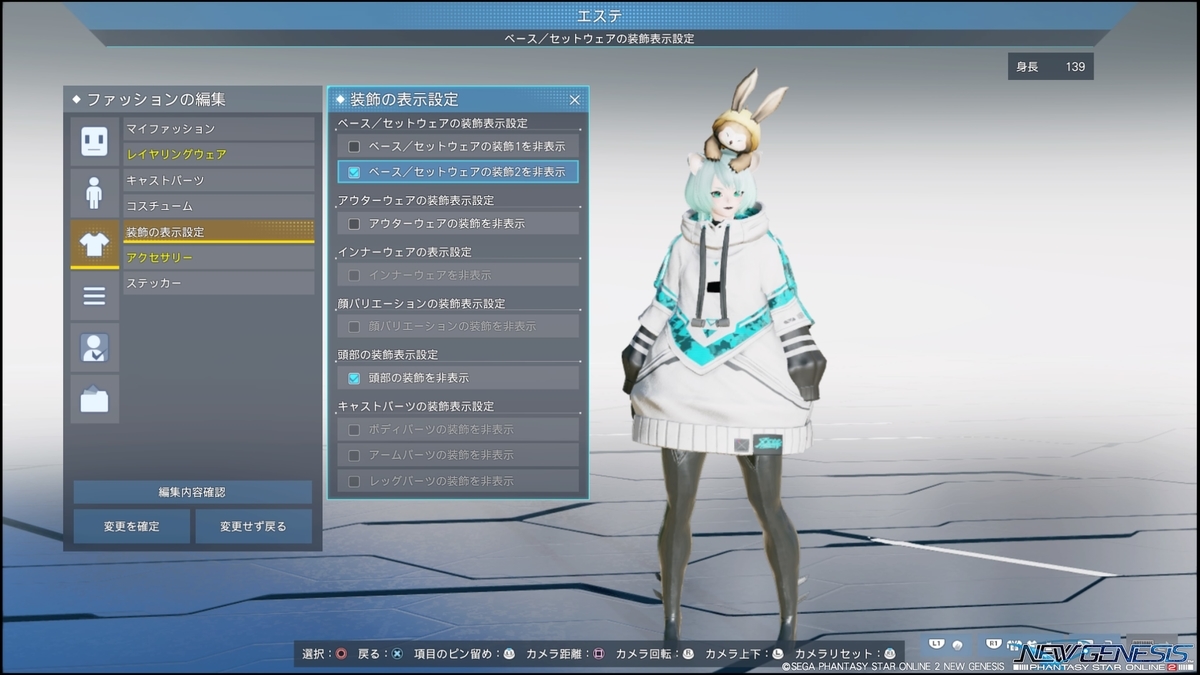Image resolution: width=1200 pixels, height=675 pixels.
Task: Open the folder-shaped category icon
Action: pyautogui.click(x=94, y=399)
